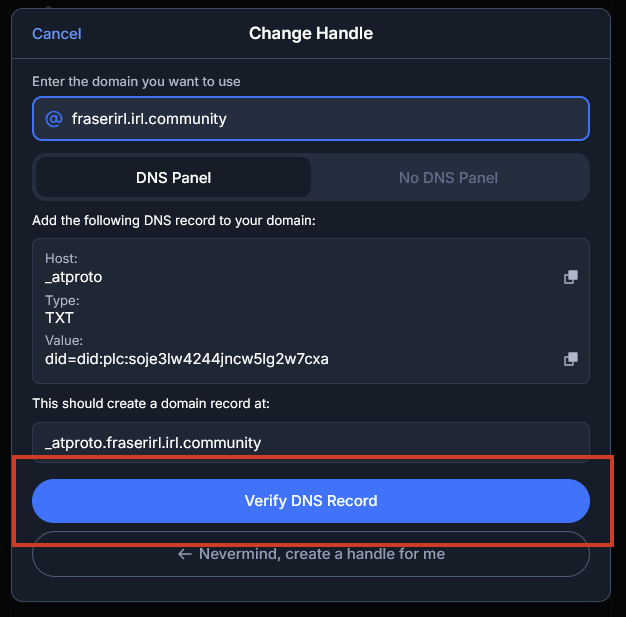Viewport: 626px width, 617px height.
Task: Switch to the DNS Panel tab
Action: (173, 178)
